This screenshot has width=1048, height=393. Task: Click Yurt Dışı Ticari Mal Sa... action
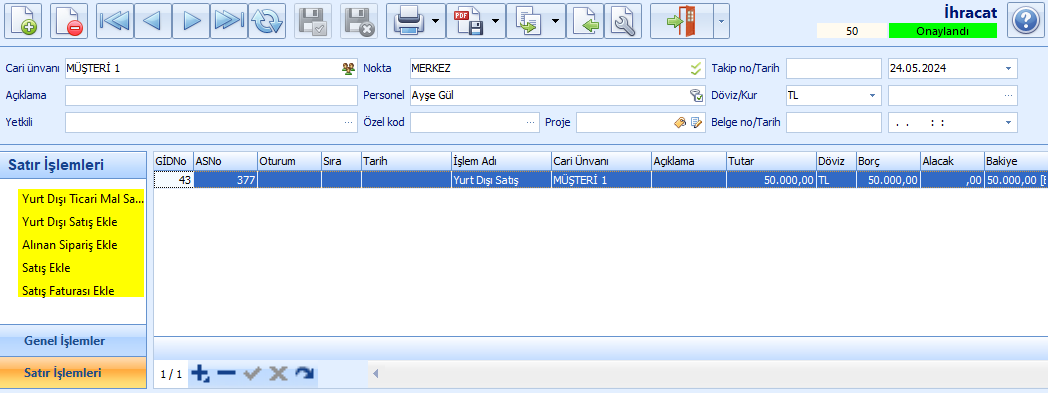point(82,199)
